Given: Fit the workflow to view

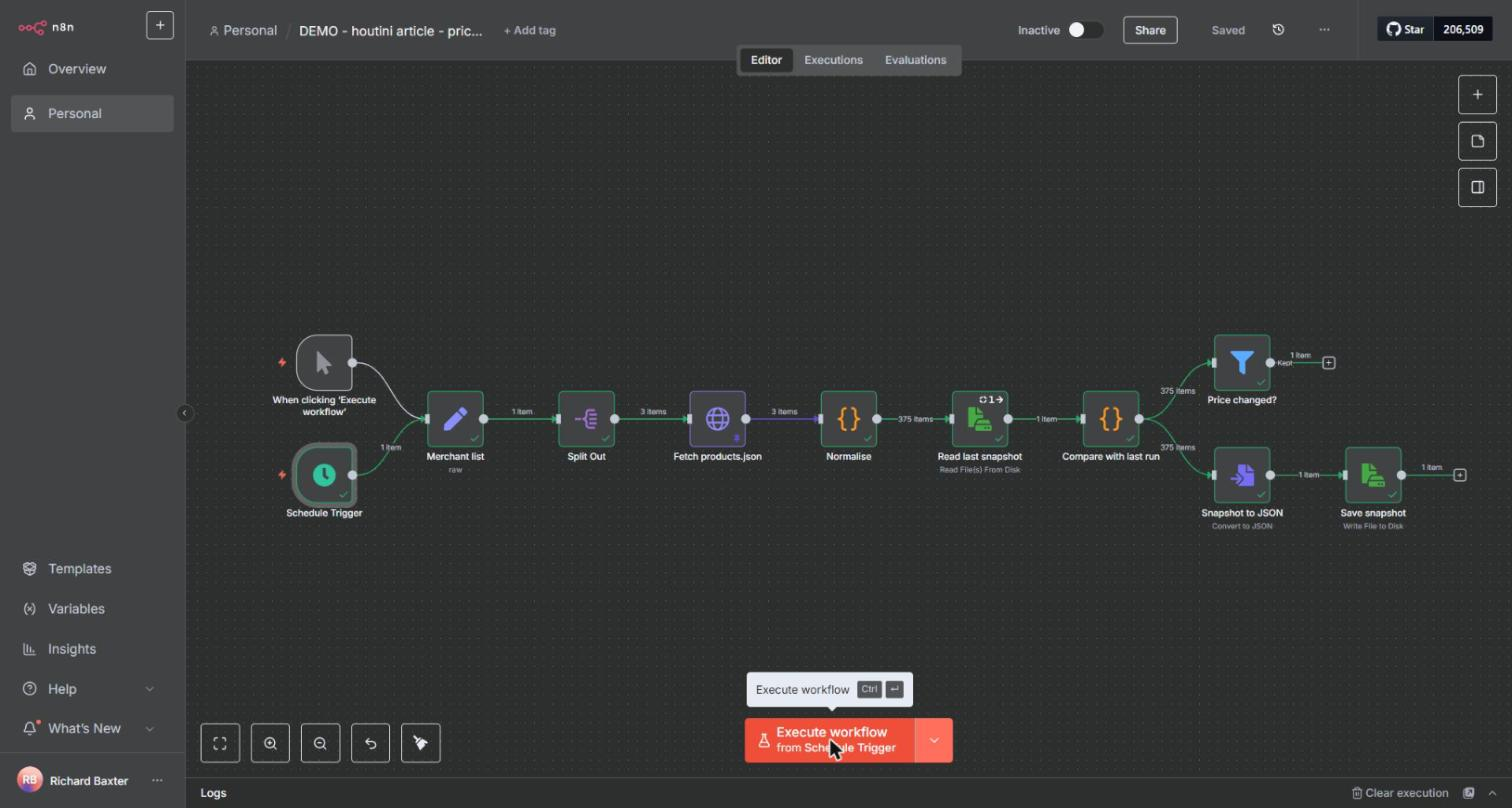Looking at the screenshot, I should 220,743.
